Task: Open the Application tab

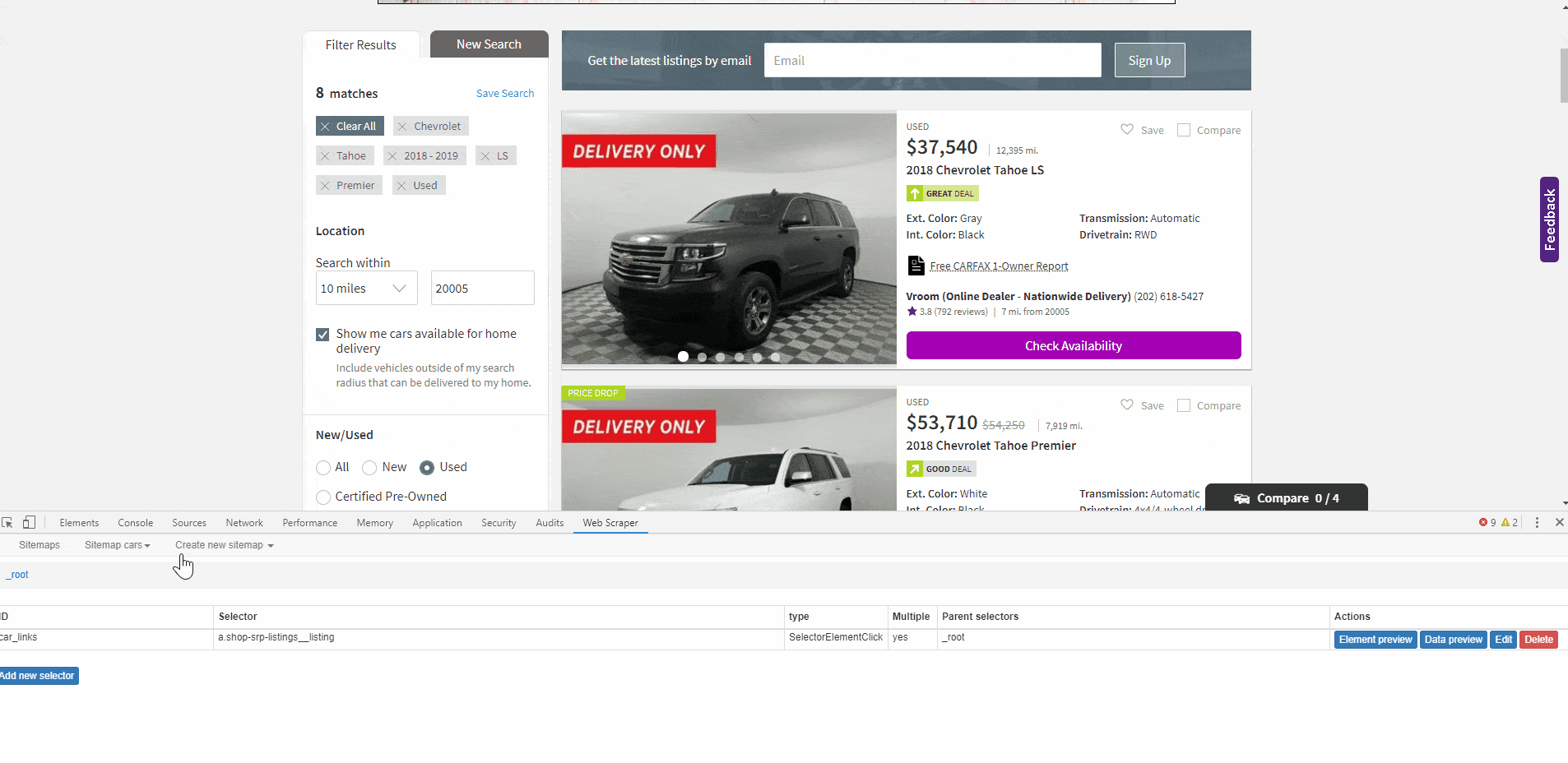Action: tap(437, 523)
